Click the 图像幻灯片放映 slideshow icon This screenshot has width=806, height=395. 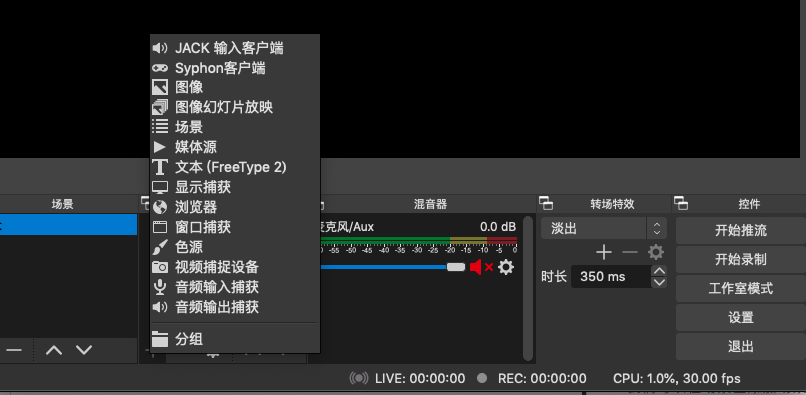(x=160, y=107)
